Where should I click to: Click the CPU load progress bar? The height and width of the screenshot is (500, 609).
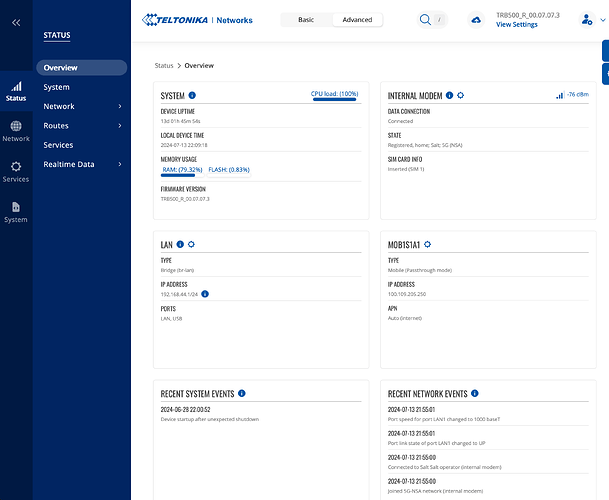[x=334, y=99]
